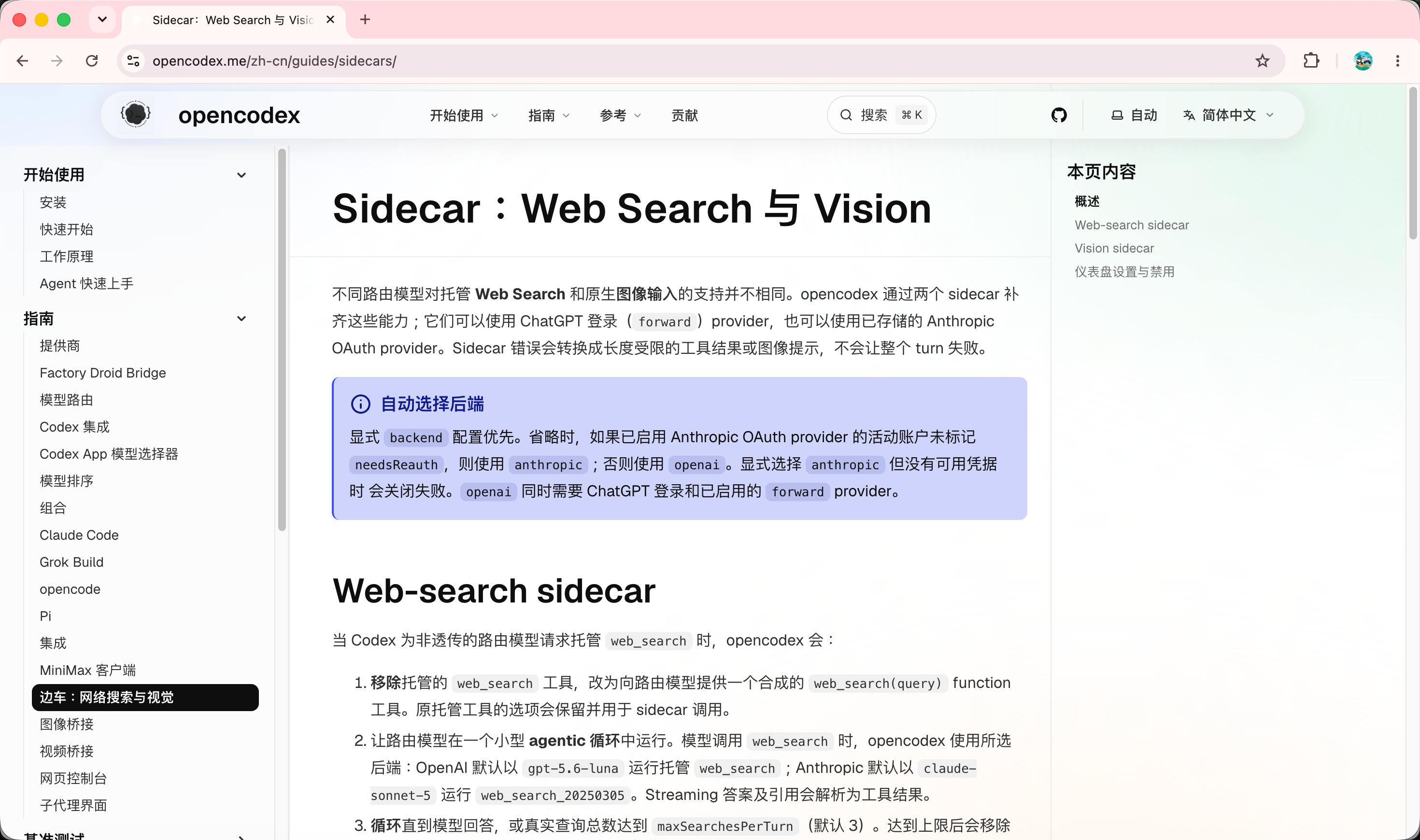This screenshot has width=1420, height=840.
Task: Click the web_search_20250305 code text
Action: tap(552, 795)
